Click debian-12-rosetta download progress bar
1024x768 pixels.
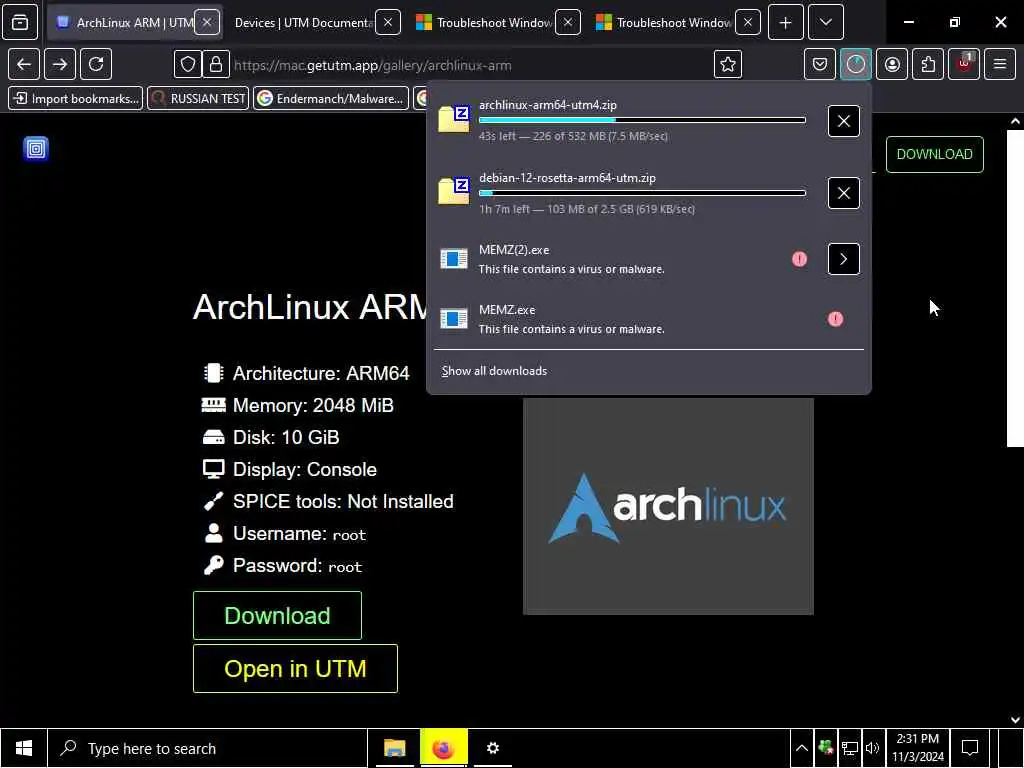click(642, 193)
